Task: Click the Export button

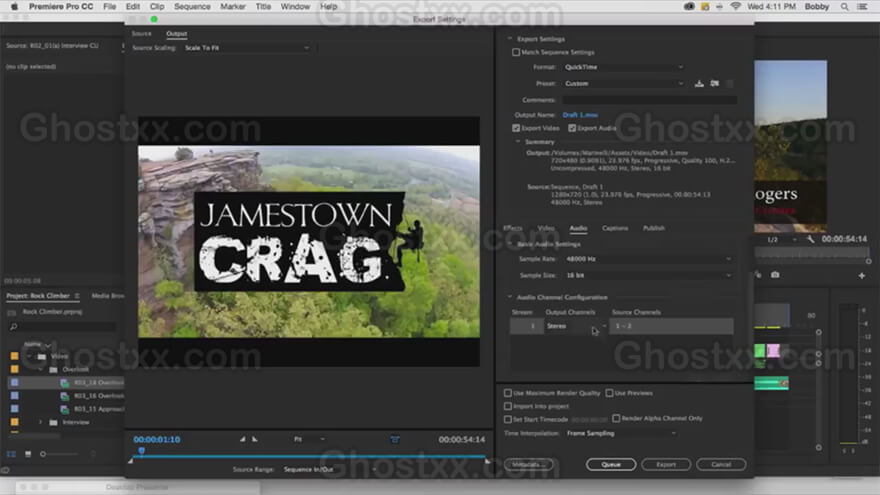Action: click(666, 465)
